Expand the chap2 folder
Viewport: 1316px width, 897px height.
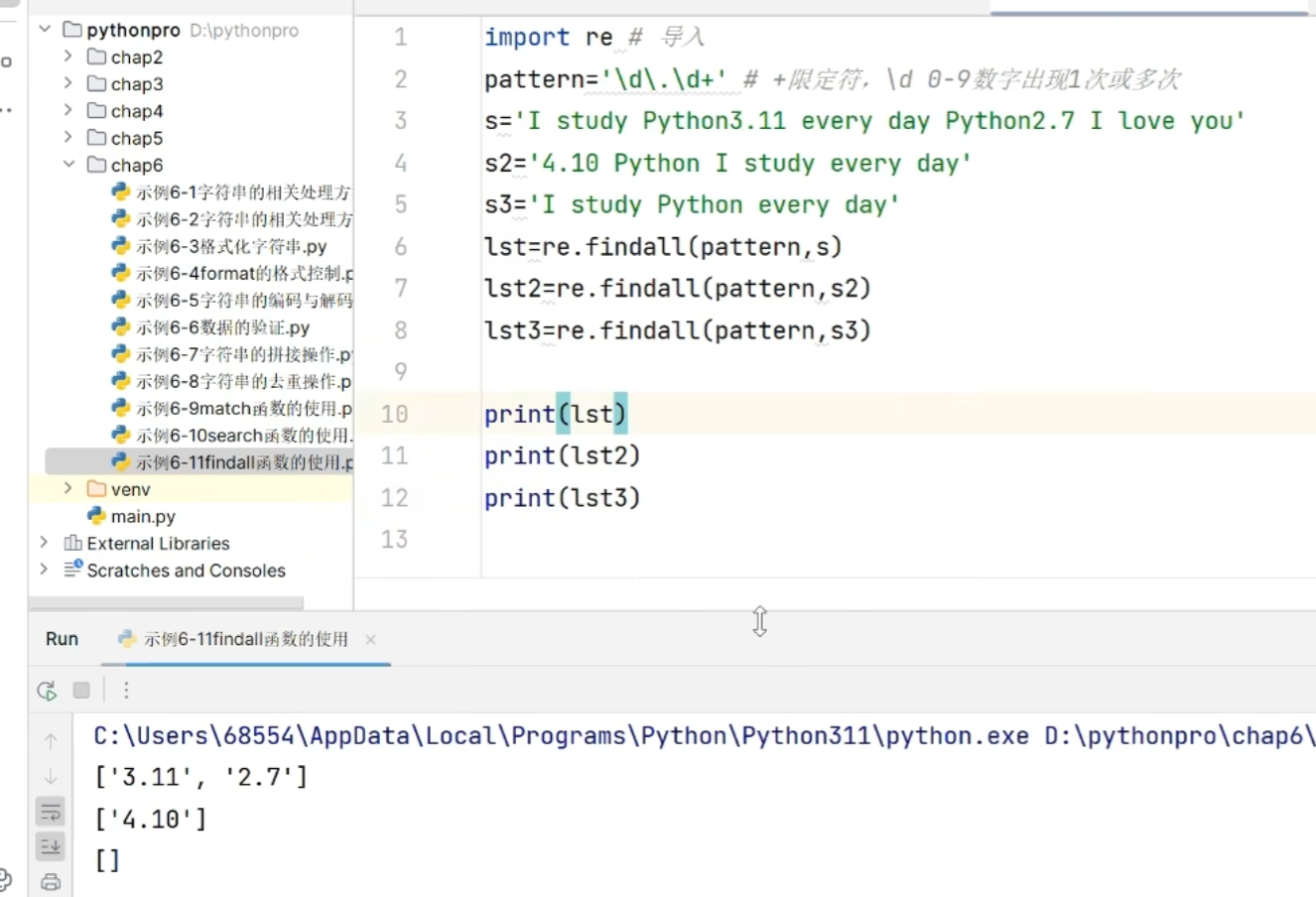click(x=68, y=57)
